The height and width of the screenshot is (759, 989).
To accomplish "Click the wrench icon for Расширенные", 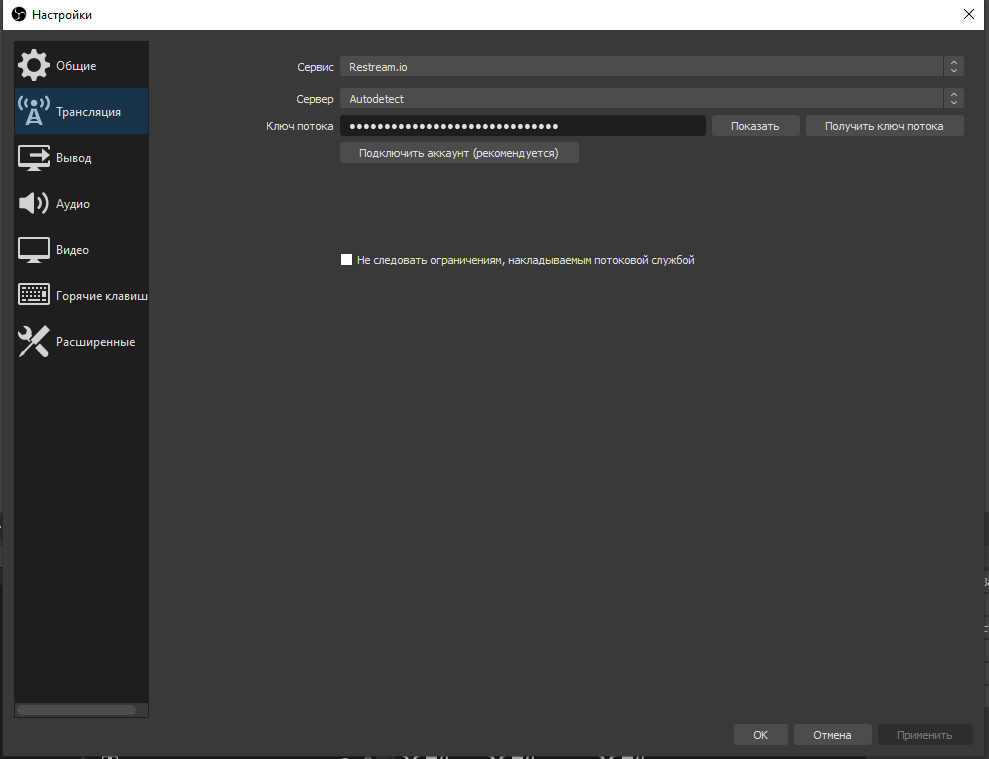I will 33,341.
